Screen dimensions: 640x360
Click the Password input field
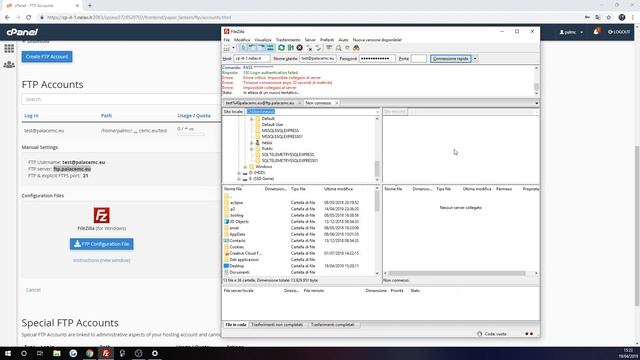(x=377, y=59)
